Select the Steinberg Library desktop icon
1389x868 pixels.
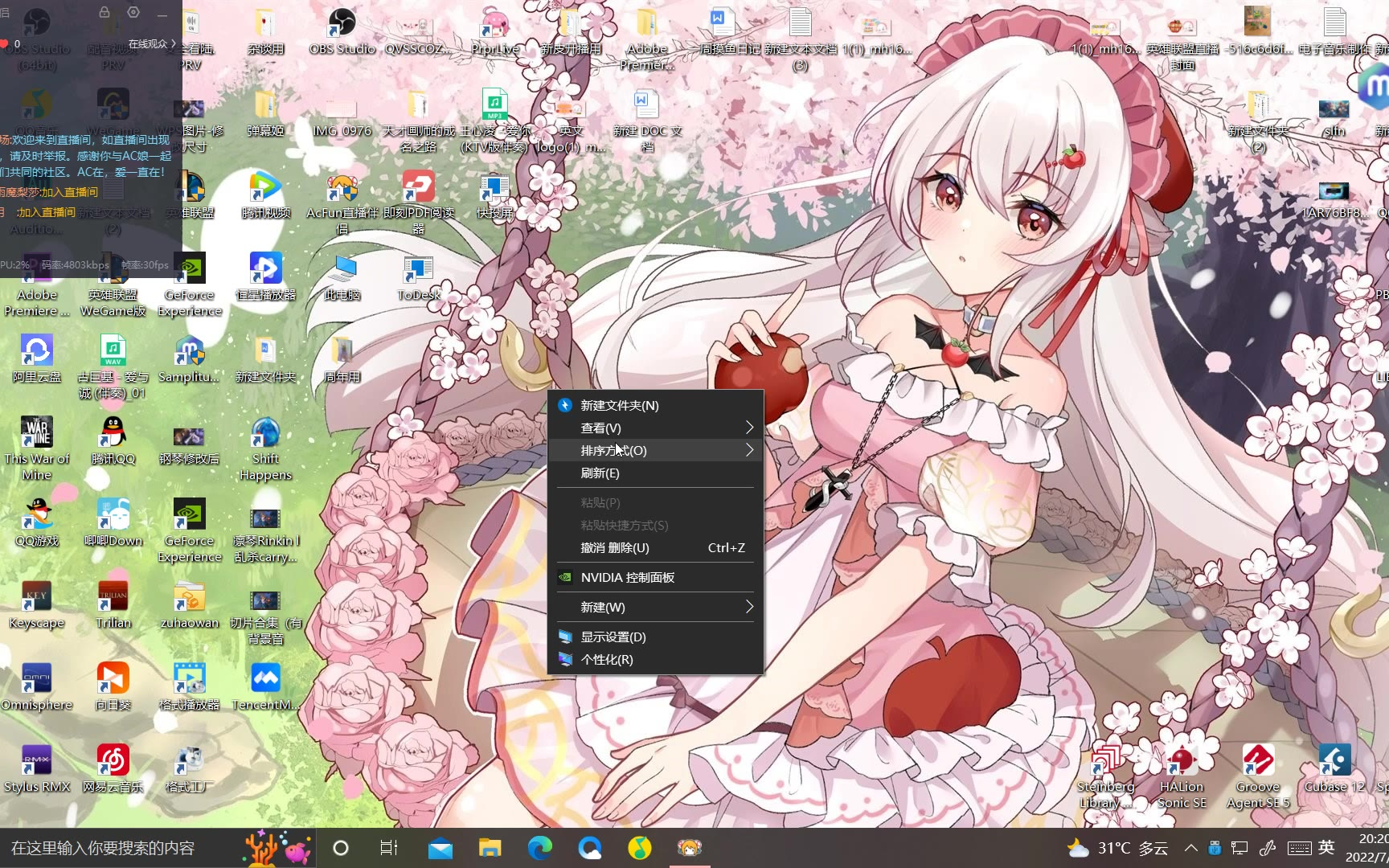tap(1105, 777)
